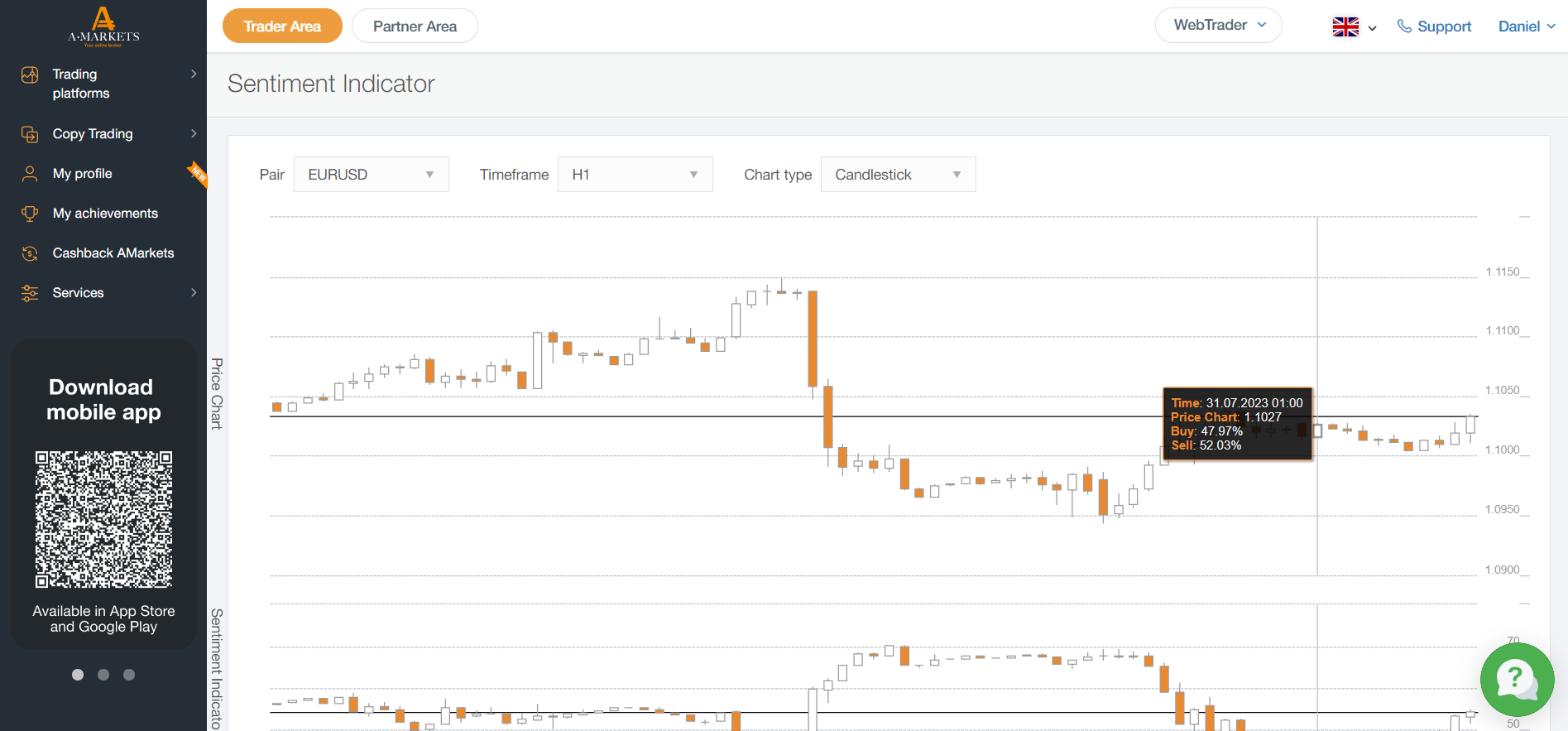Open the help chat bubble
1568x731 pixels.
click(1517, 680)
